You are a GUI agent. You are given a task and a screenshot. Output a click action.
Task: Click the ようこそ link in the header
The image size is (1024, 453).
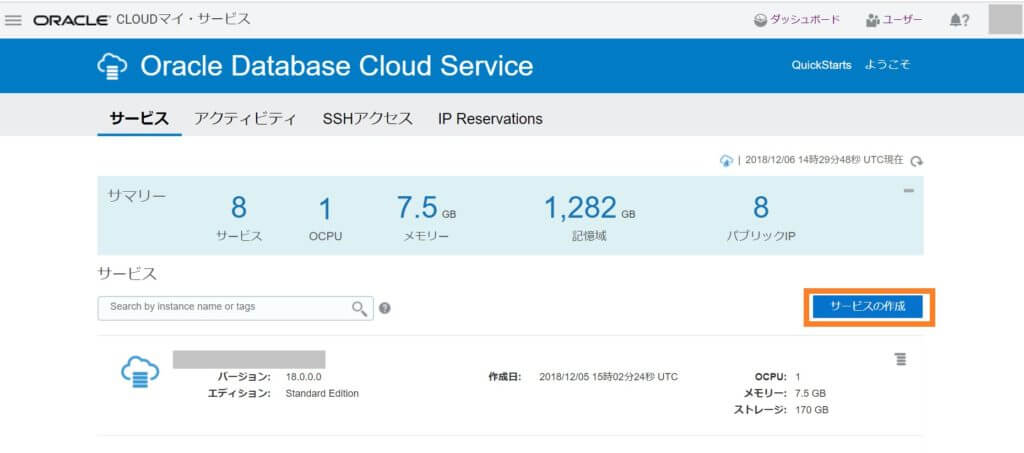890,65
